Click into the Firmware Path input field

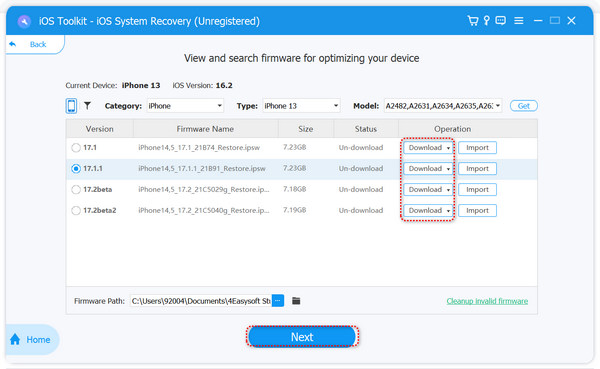(201, 301)
